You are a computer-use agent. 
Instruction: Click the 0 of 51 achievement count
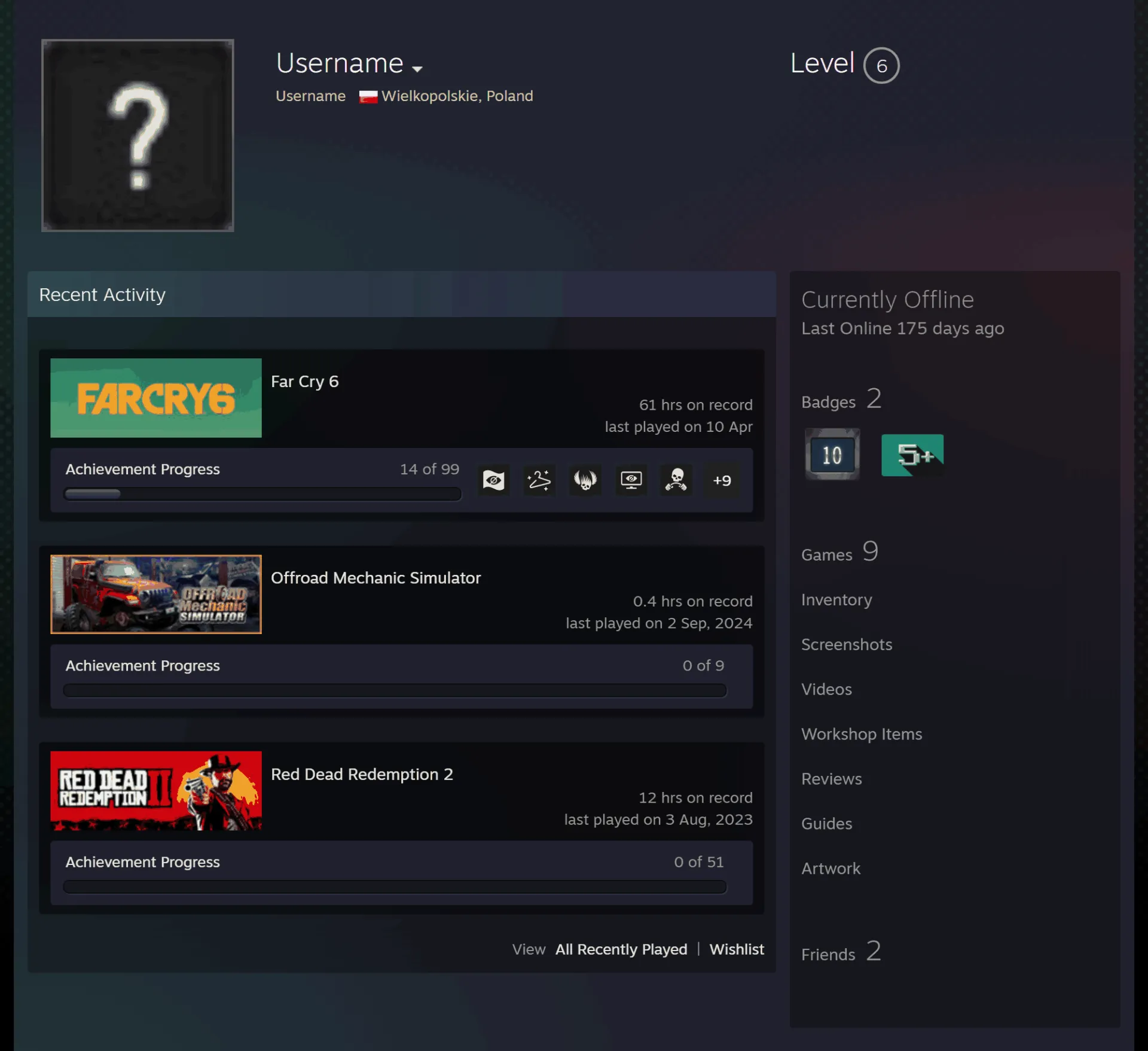click(698, 862)
